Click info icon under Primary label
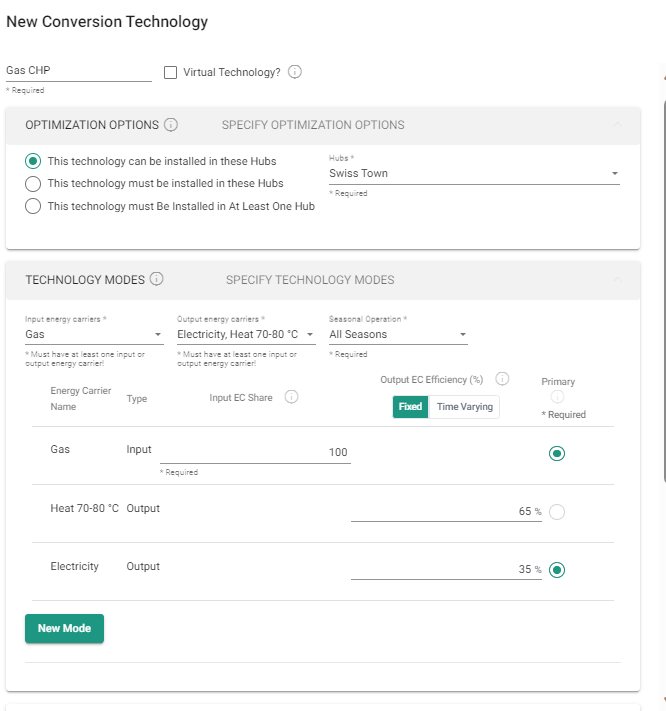This screenshot has width=666, height=711. [557, 397]
